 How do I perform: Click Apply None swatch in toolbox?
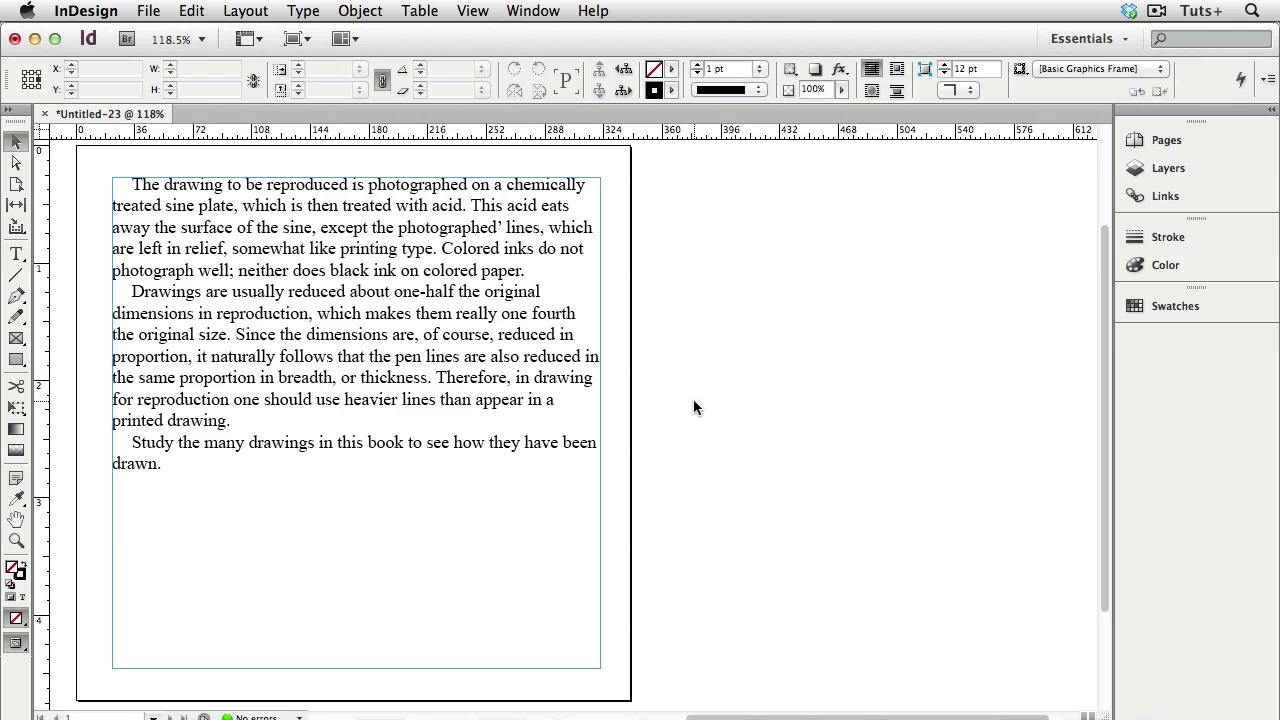click(16, 619)
